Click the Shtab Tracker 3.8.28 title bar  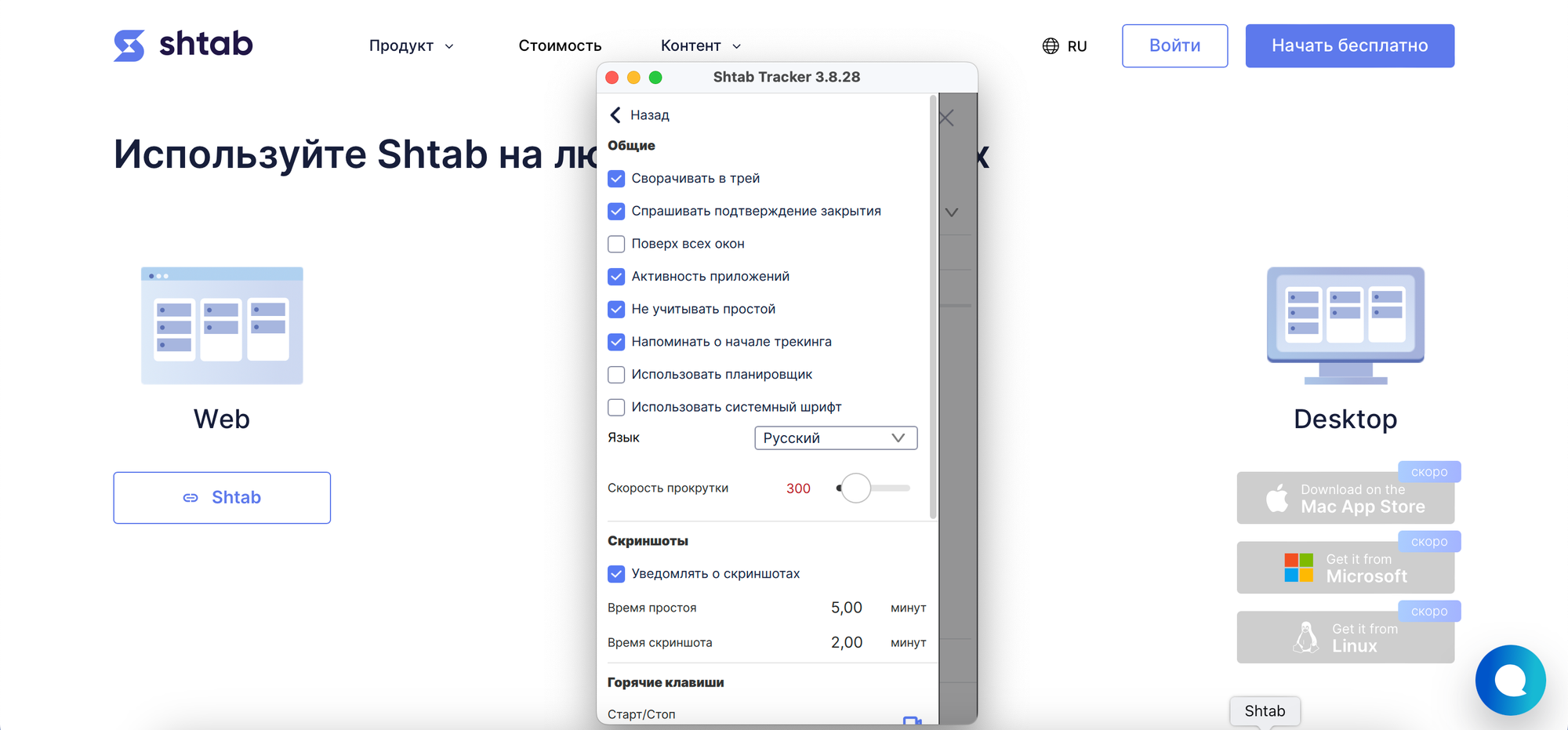(x=786, y=78)
